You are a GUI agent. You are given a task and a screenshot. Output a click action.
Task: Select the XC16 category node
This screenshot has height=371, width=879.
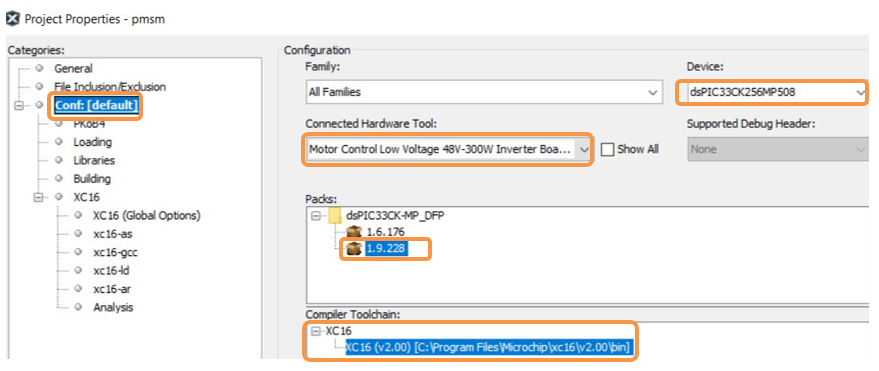tap(86, 197)
